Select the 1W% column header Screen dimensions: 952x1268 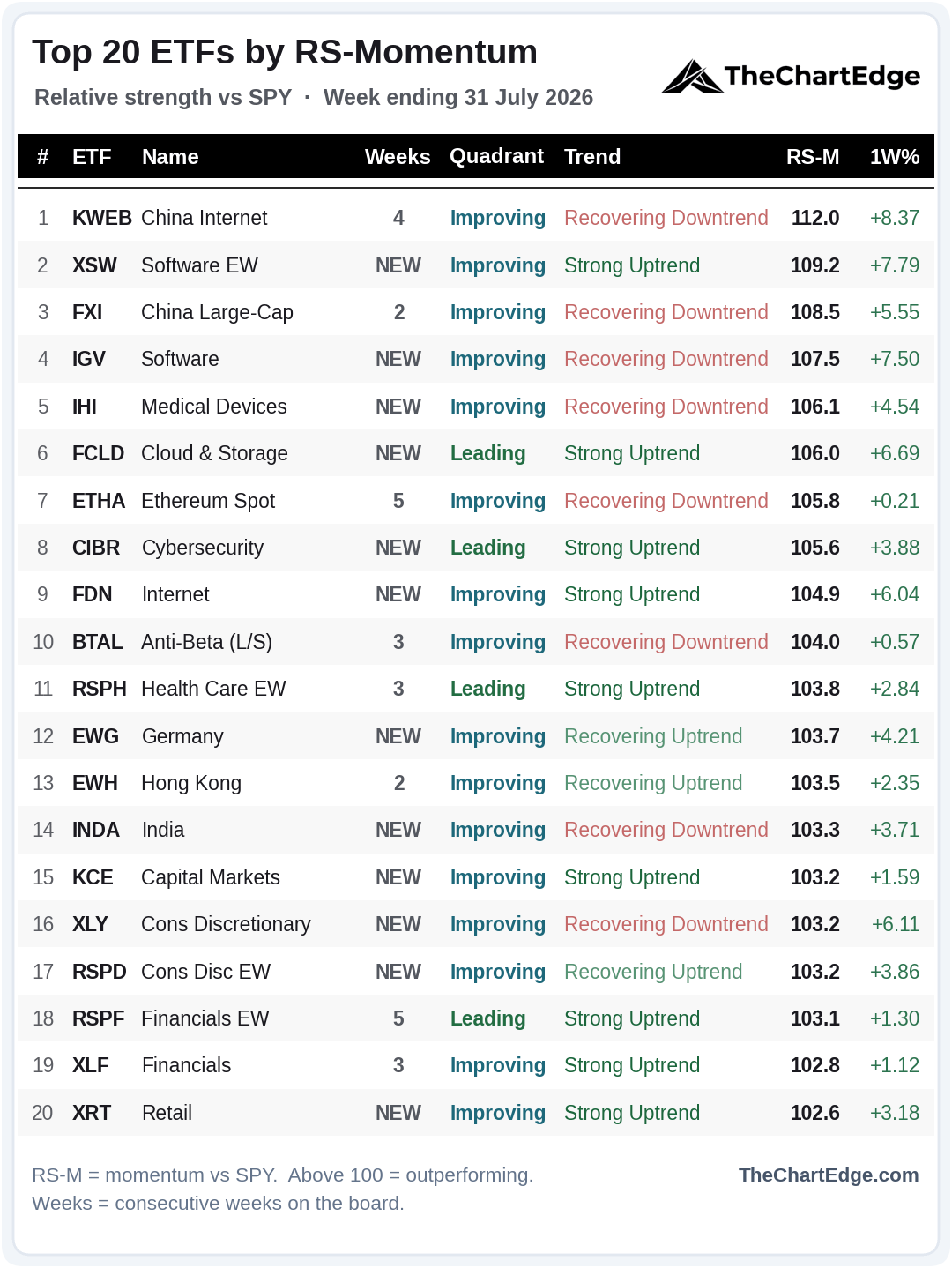[895, 157]
